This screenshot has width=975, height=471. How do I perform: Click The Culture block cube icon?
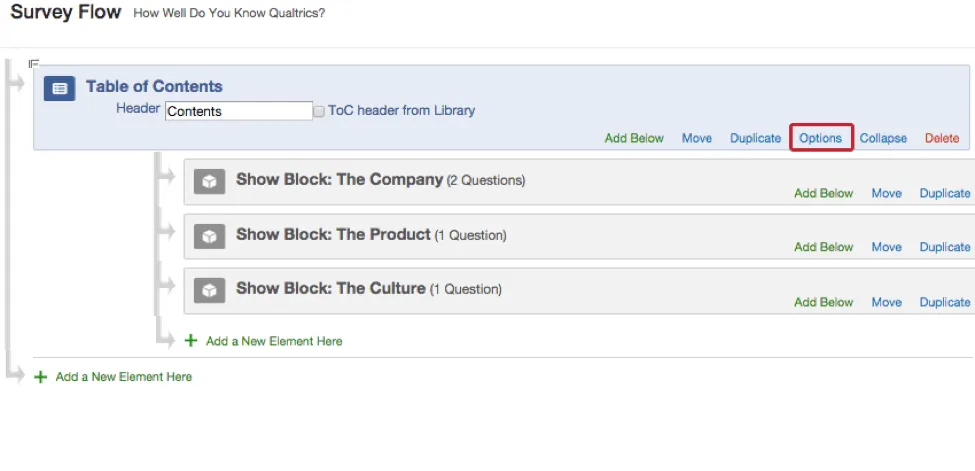(x=209, y=290)
